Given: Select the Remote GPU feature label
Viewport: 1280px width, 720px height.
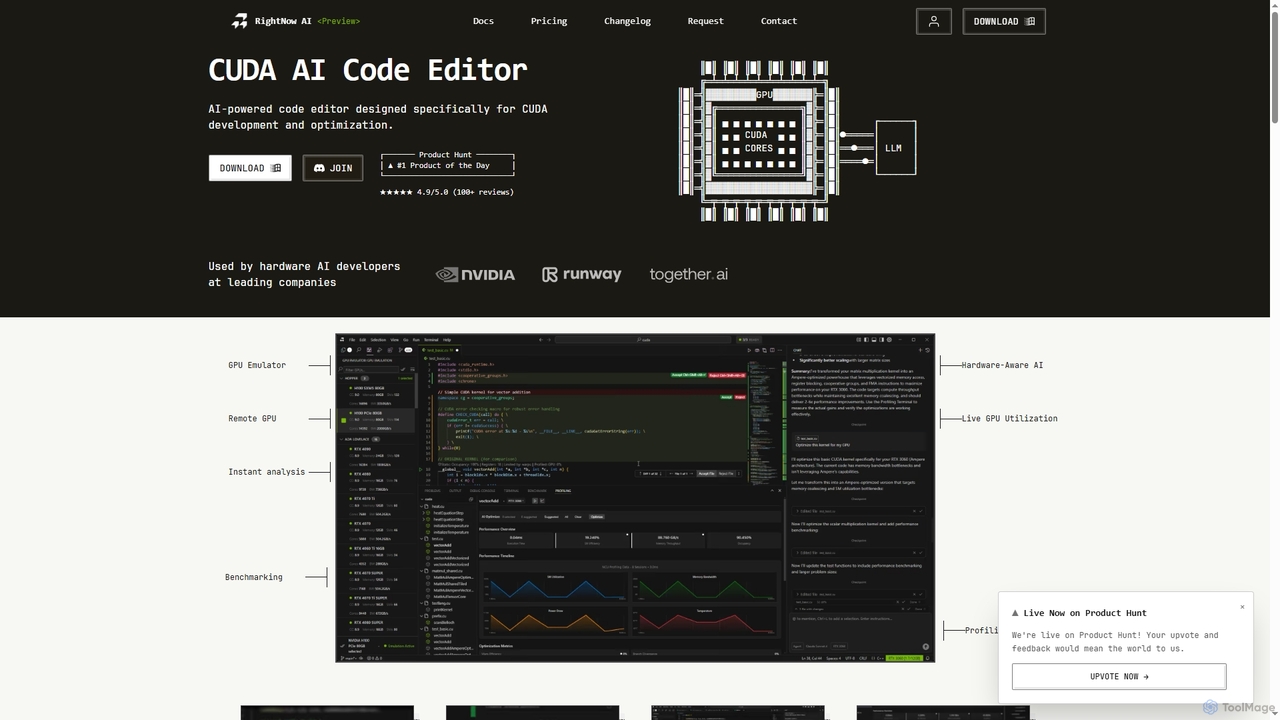Looking at the screenshot, I should coord(252,418).
